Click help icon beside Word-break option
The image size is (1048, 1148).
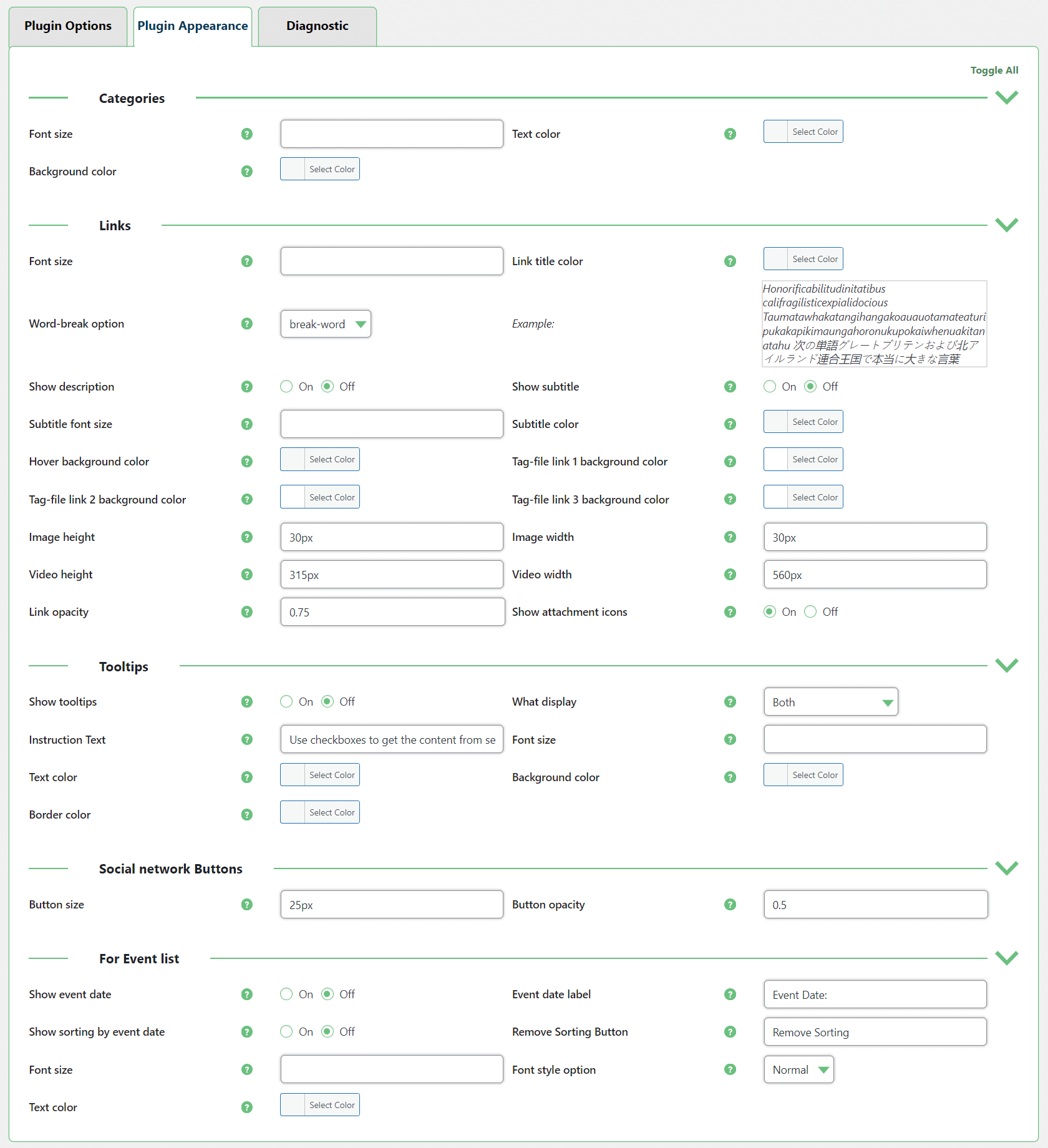247,324
